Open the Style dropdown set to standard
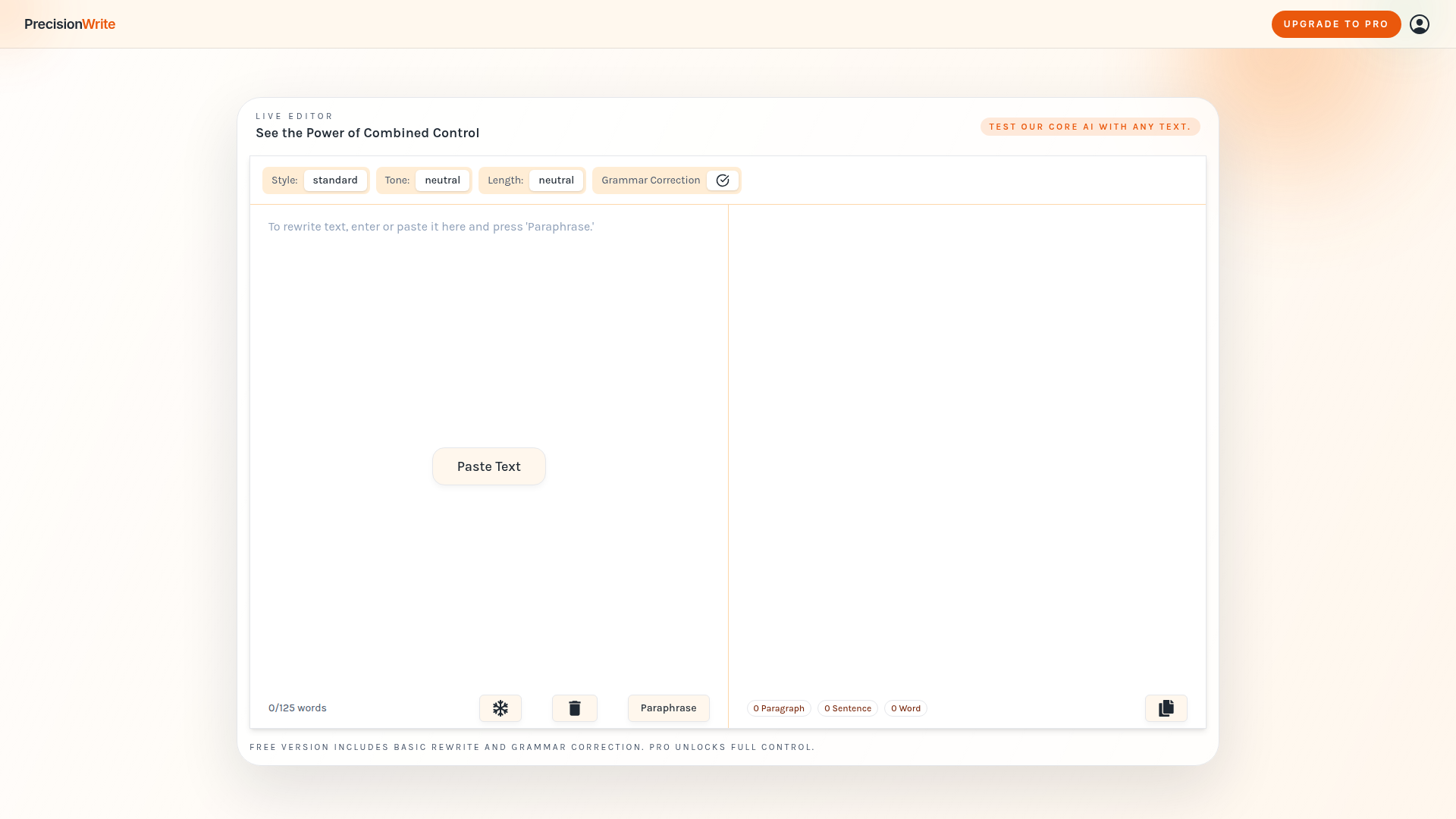Viewport: 1456px width, 819px height. pos(335,180)
